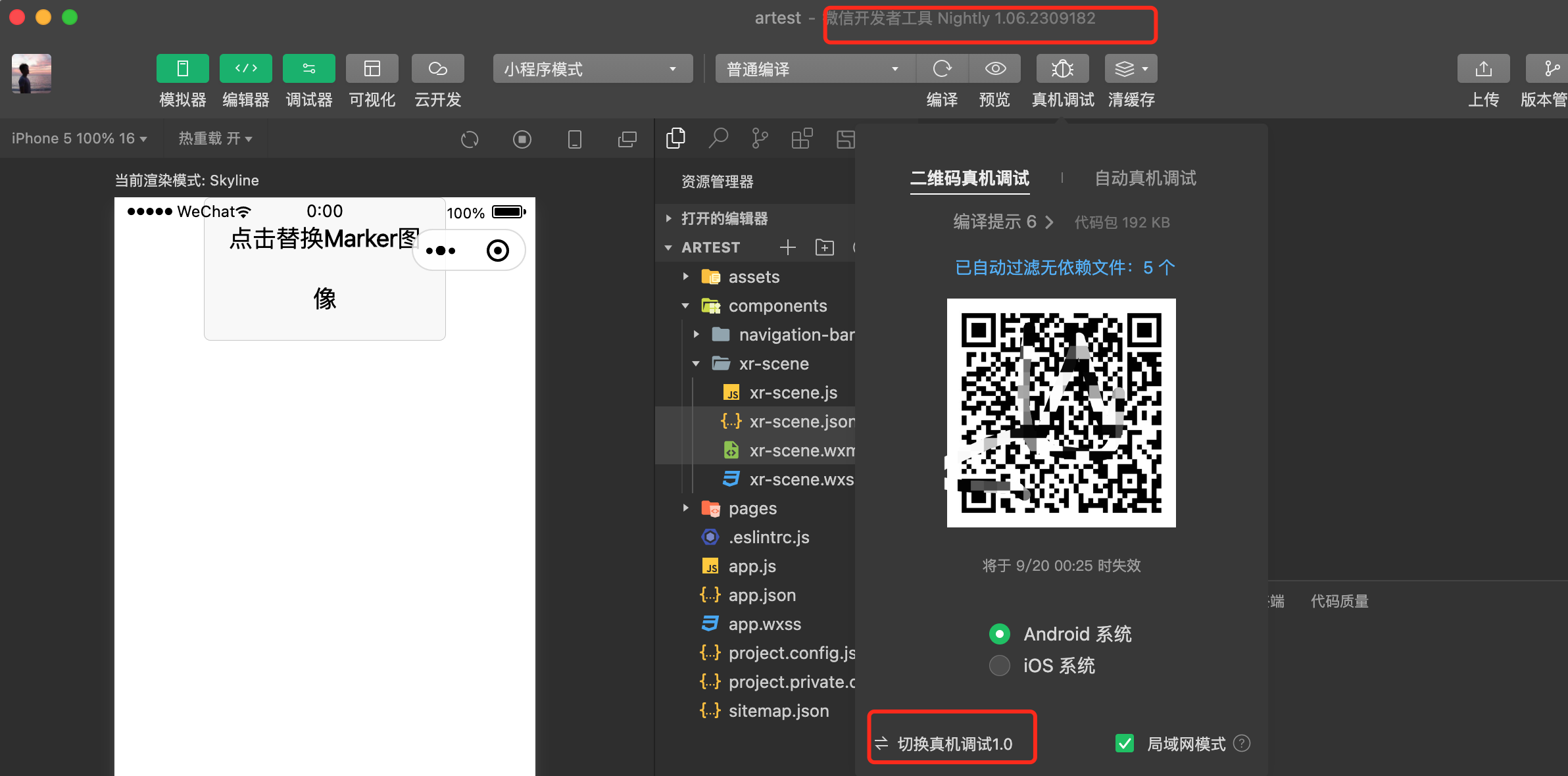Click the editor code icon
1568x776 pixels.
tap(245, 68)
